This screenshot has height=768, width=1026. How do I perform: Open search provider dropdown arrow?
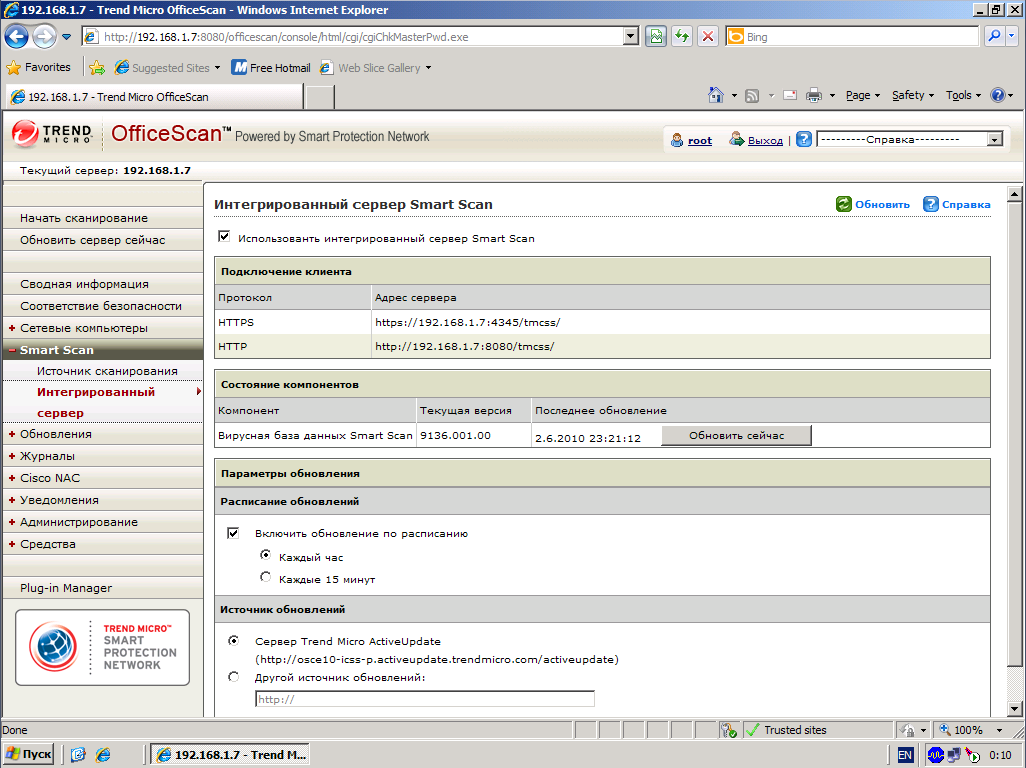(1012, 37)
